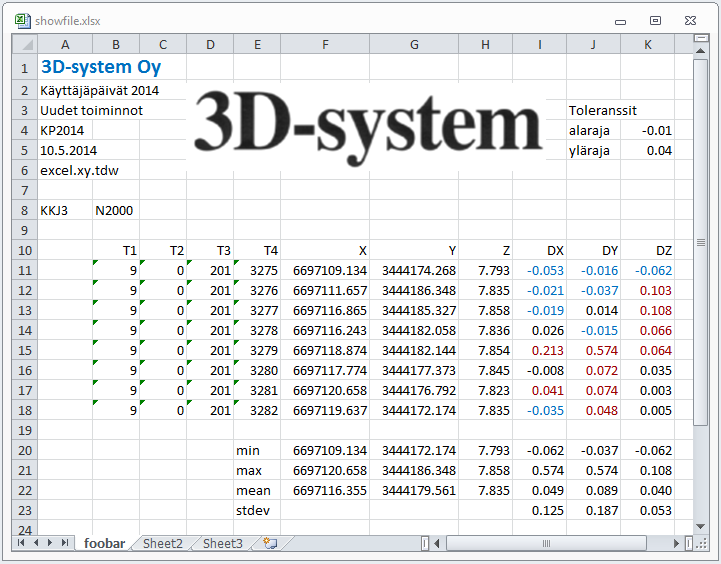Viewport: 721px width, 564px height.
Task: Select the DX header cell
Action: click(540, 251)
